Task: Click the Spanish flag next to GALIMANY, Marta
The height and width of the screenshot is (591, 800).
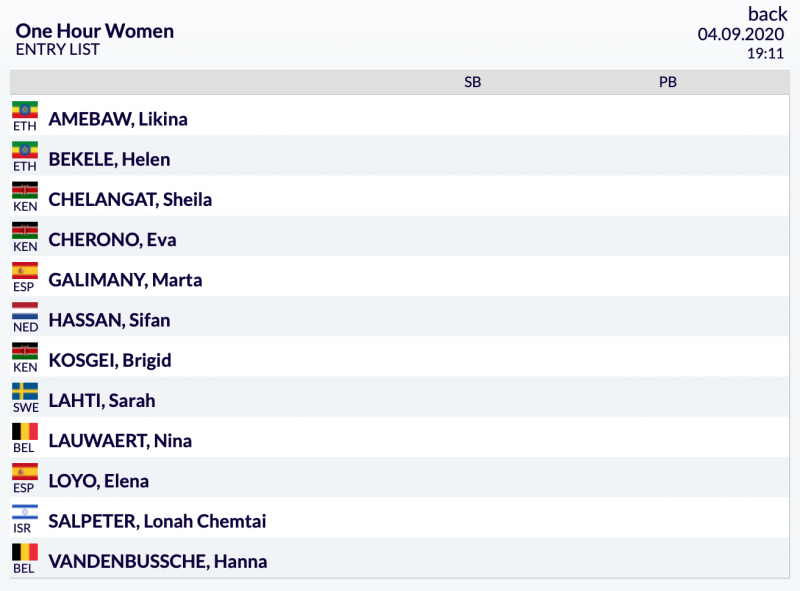Action: click(x=25, y=270)
